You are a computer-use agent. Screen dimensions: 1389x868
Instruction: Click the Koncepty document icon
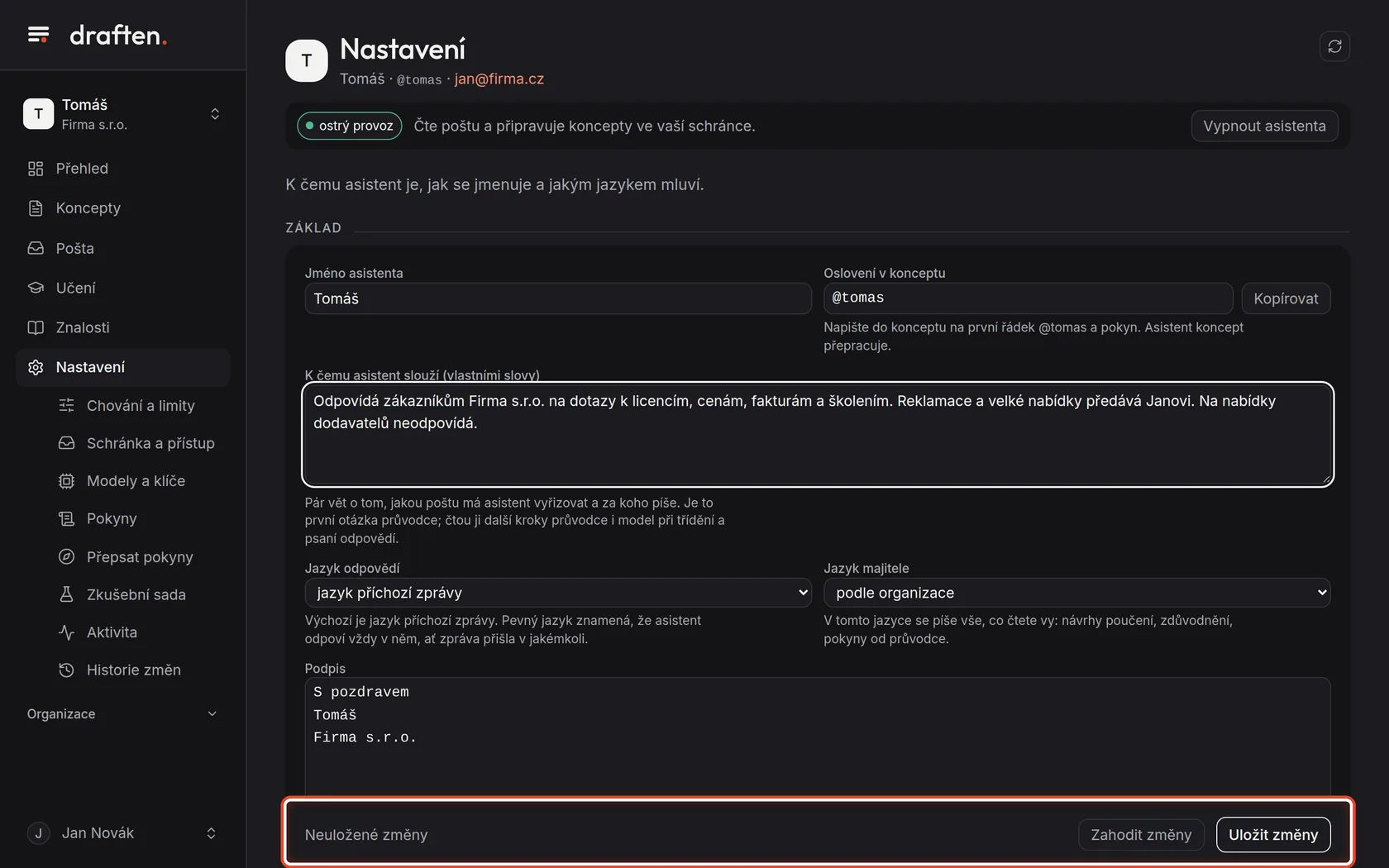[36, 208]
